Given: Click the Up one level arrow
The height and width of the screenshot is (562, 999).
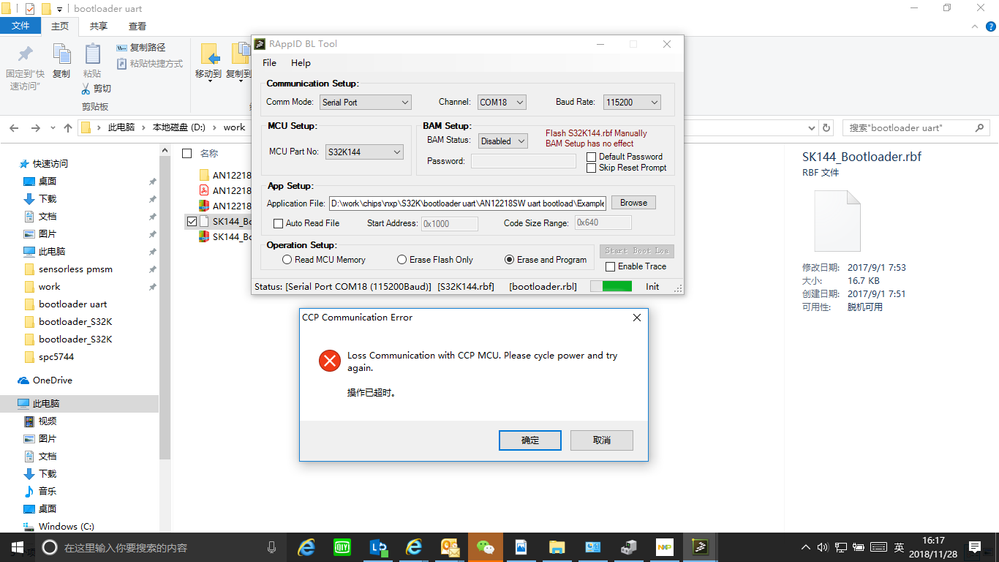Looking at the screenshot, I should (68, 128).
